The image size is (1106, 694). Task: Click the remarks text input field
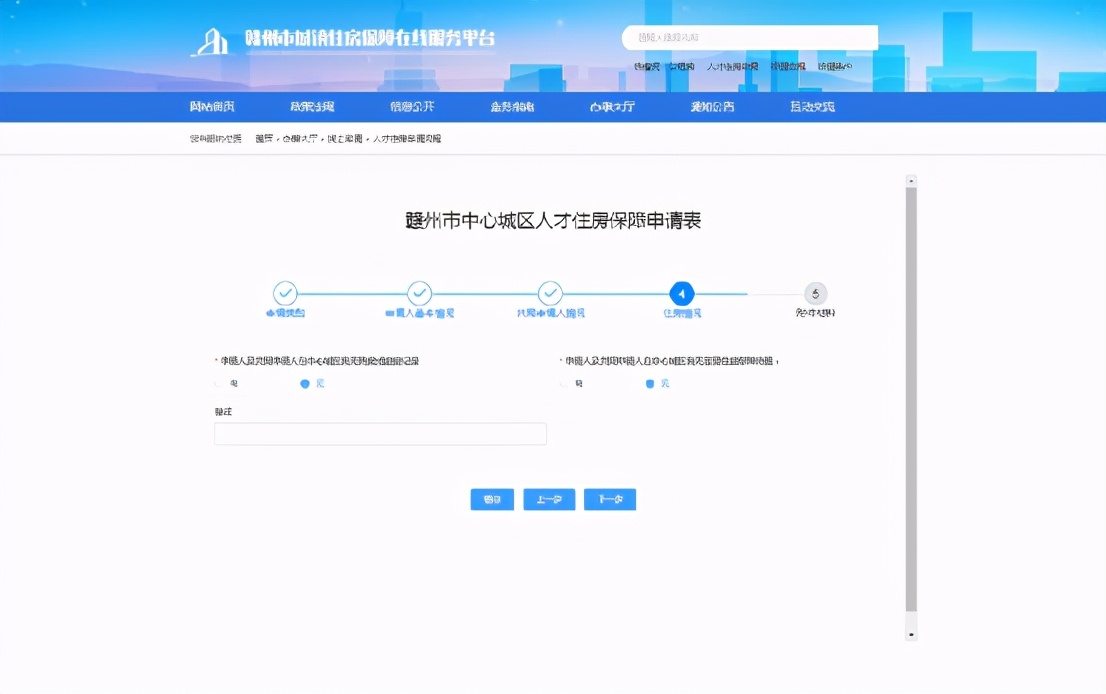click(x=379, y=433)
